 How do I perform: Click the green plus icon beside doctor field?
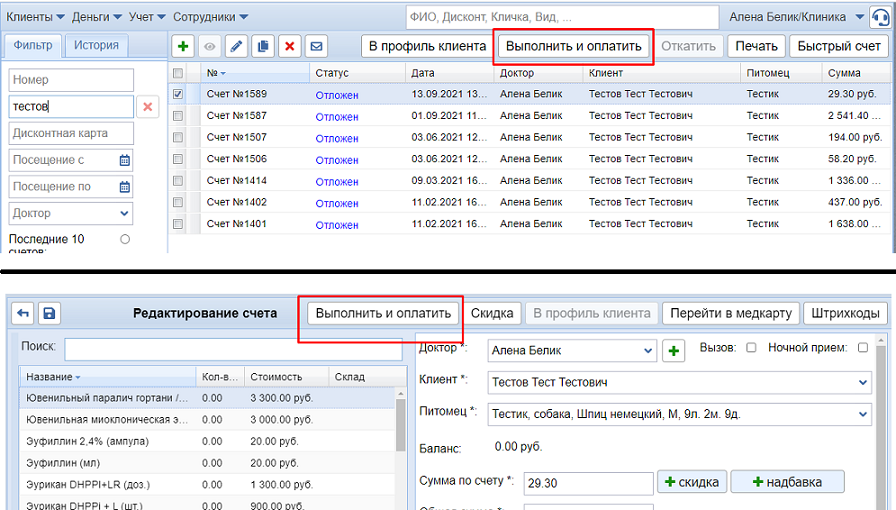(x=674, y=351)
